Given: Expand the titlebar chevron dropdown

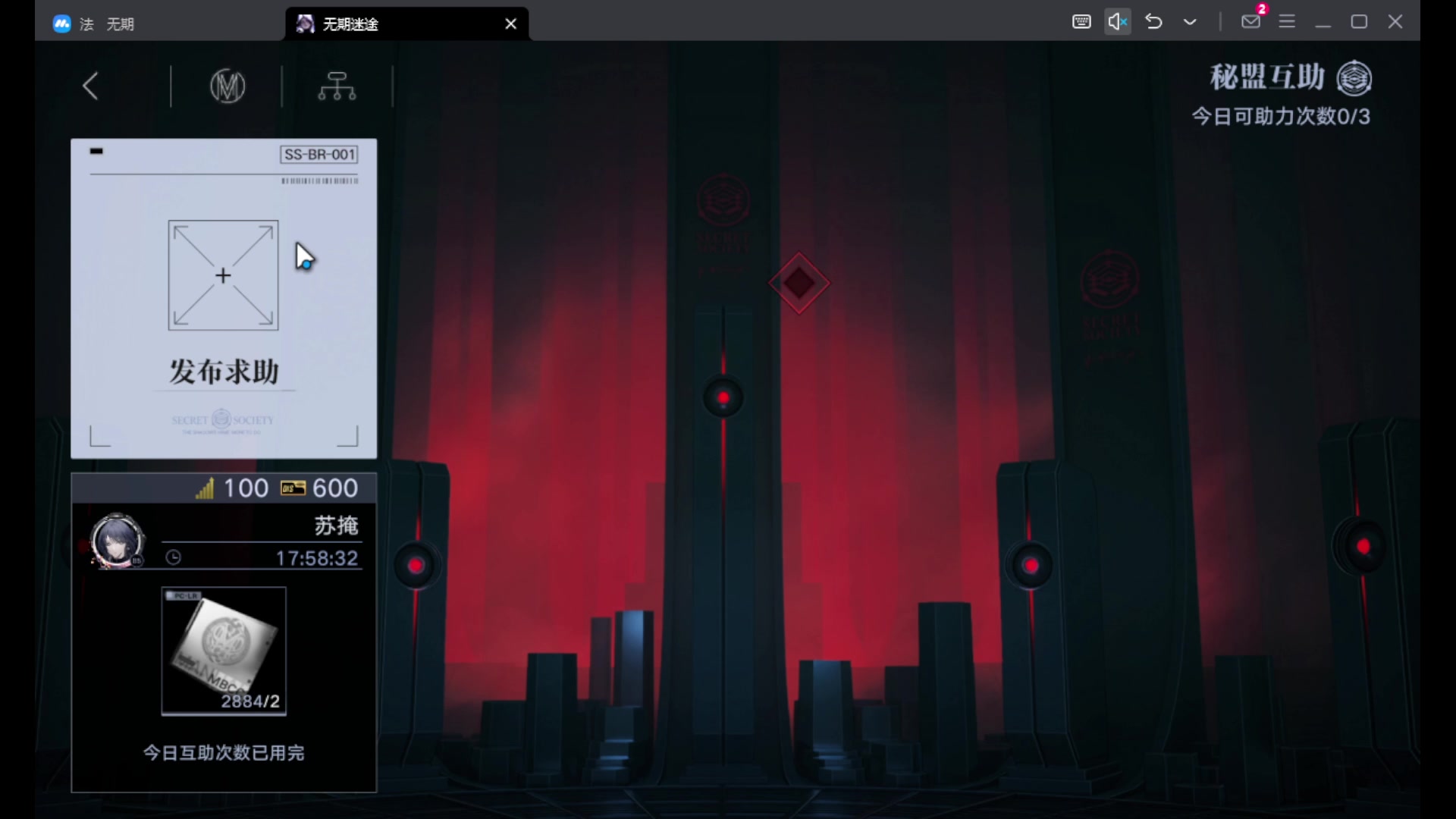Looking at the screenshot, I should (1190, 22).
